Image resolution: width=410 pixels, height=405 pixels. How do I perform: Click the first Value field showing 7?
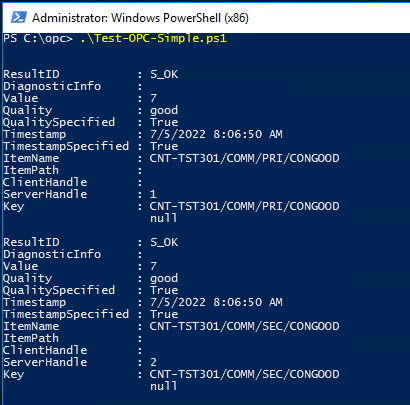(153, 98)
